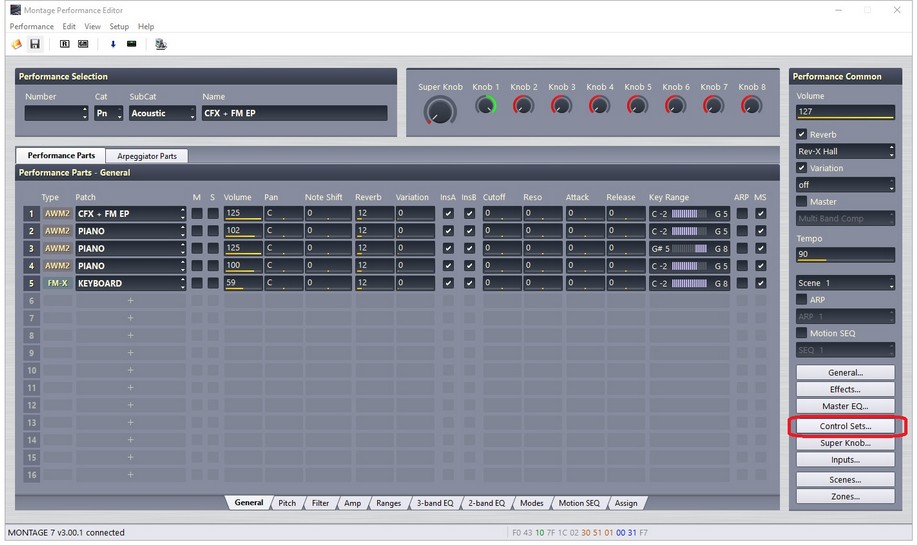Click the Knob 5 dial
The height and width of the screenshot is (545, 917).
pos(637,105)
